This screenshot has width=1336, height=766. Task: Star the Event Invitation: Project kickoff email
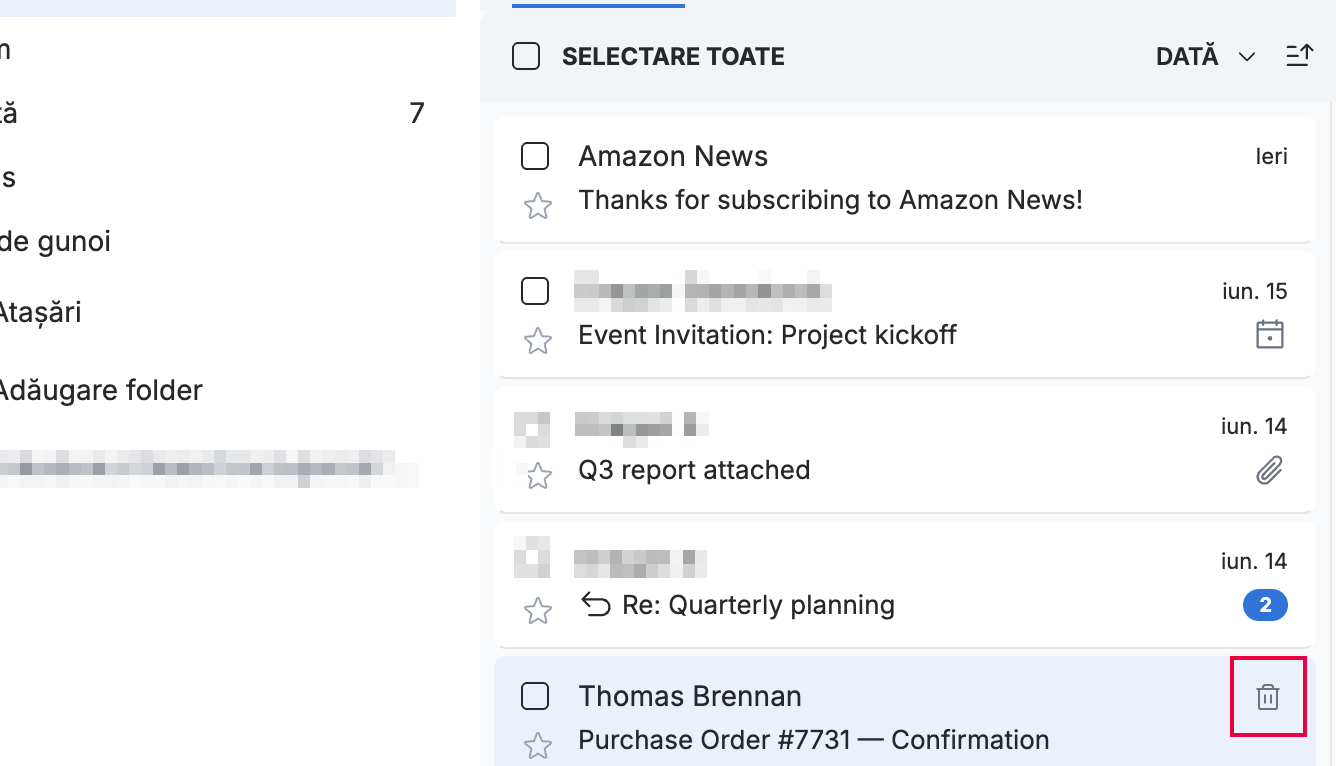pyautogui.click(x=538, y=341)
